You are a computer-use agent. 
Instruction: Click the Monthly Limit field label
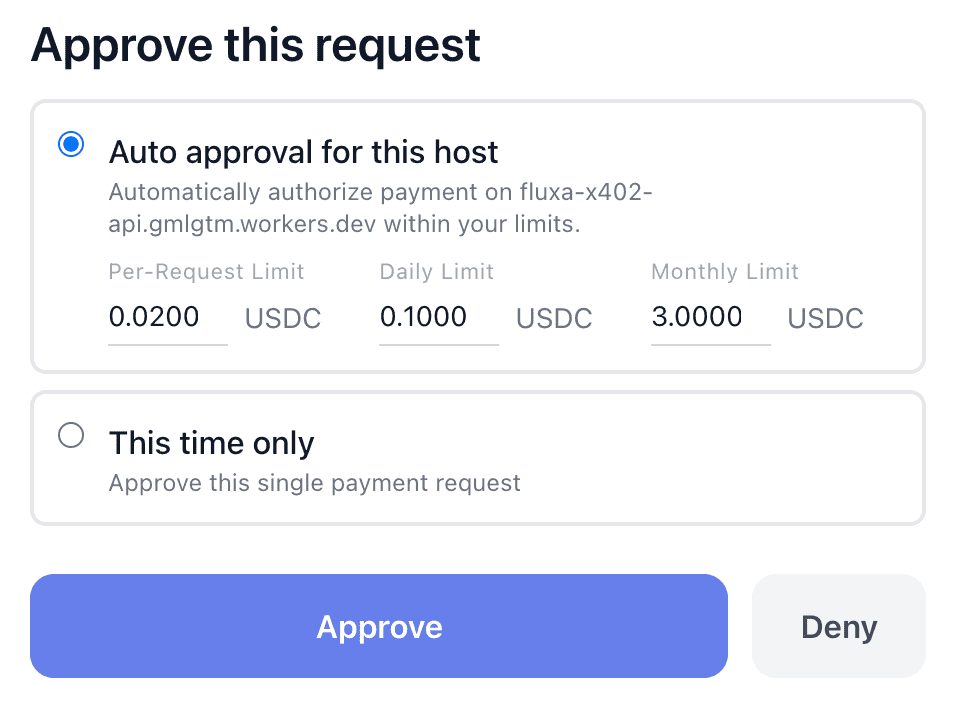coord(725,272)
